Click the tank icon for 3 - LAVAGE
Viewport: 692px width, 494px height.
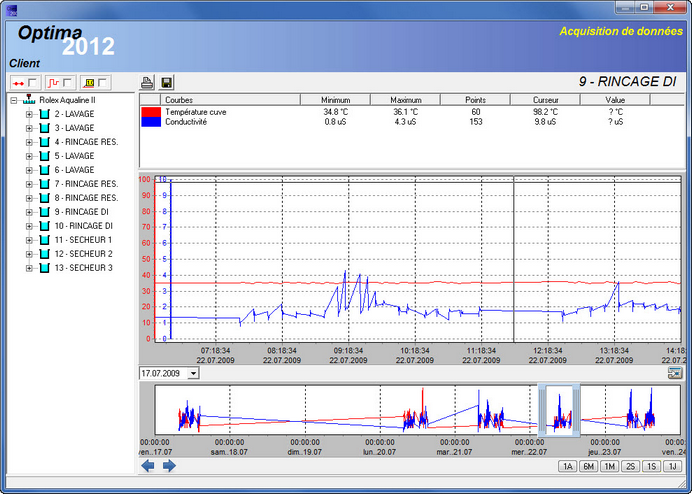click(x=45, y=128)
